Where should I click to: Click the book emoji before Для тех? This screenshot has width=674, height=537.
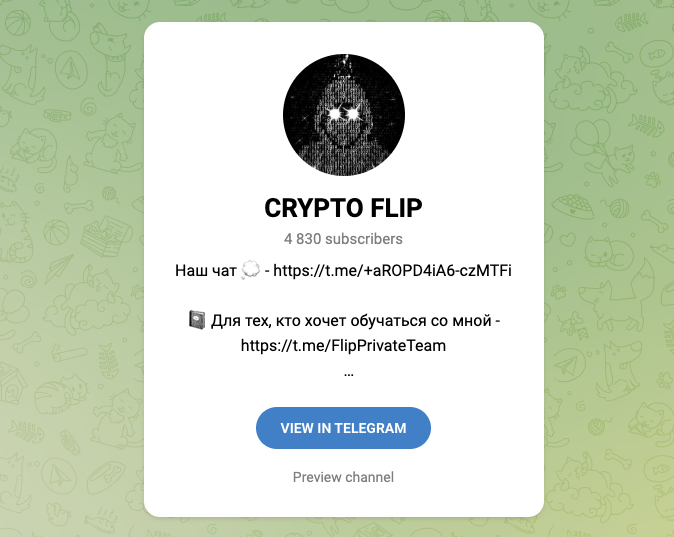point(197,320)
